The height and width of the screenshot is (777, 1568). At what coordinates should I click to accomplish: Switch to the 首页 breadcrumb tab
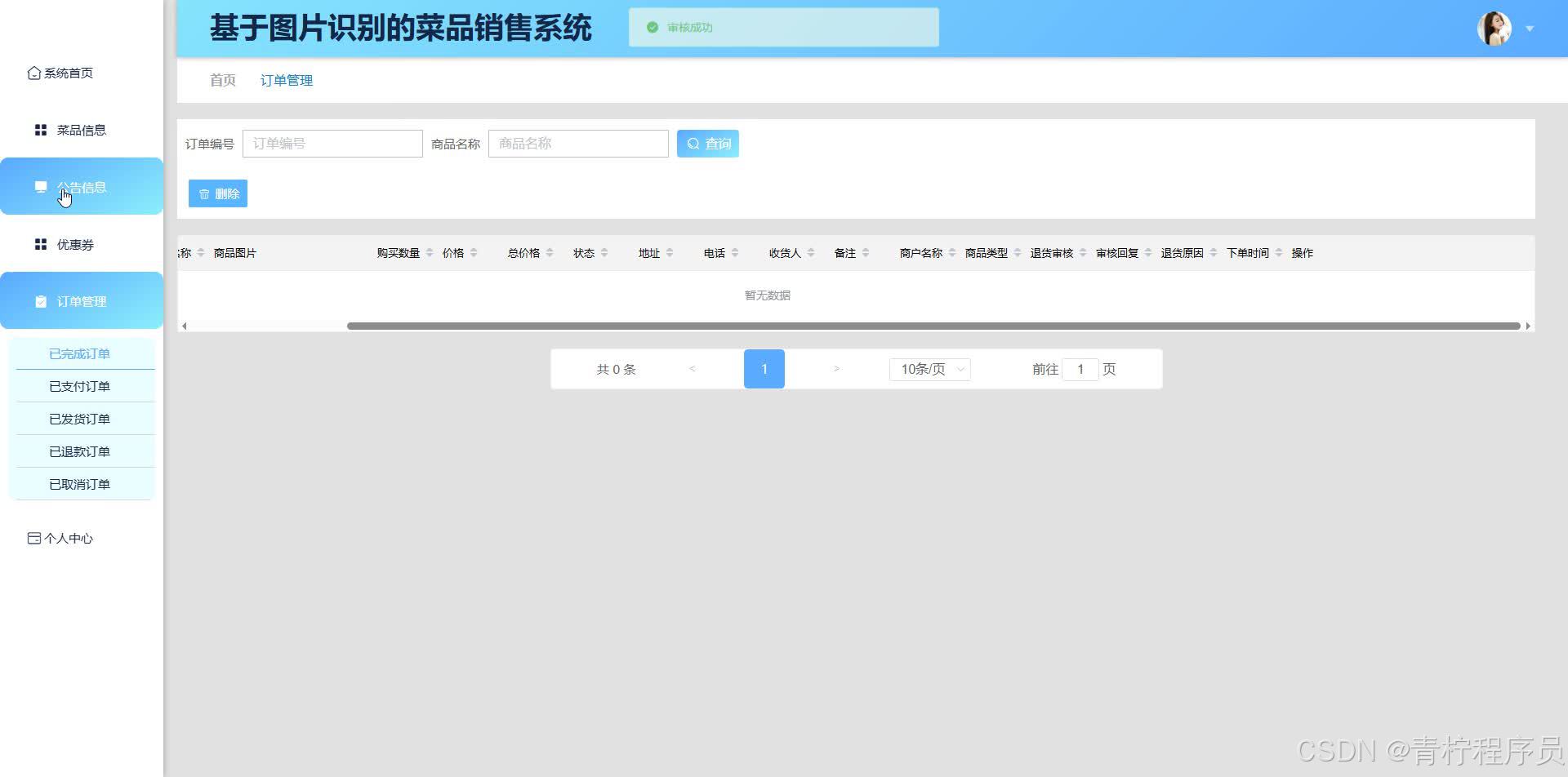(x=221, y=80)
